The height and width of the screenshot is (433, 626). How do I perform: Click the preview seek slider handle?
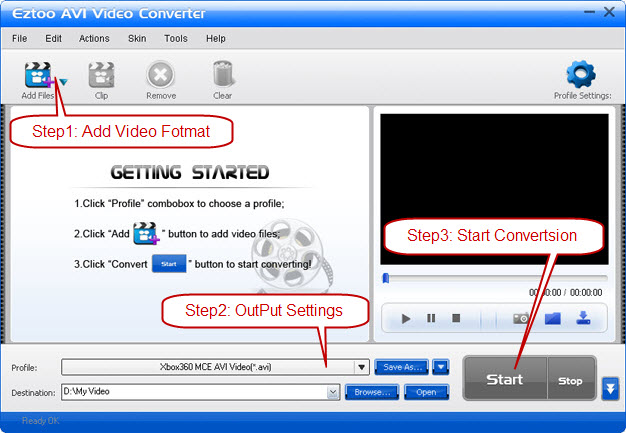coord(386,278)
